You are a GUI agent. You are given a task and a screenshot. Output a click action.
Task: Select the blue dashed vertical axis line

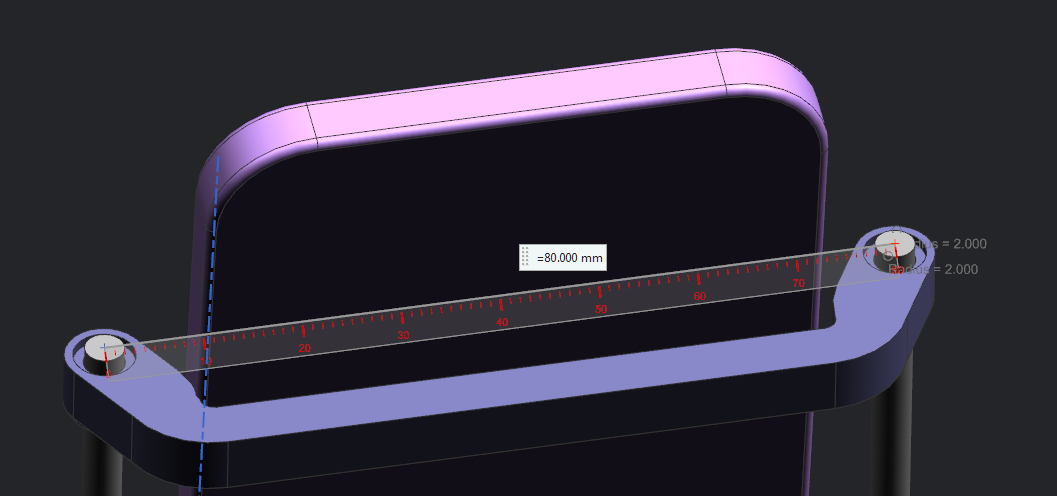click(x=209, y=323)
